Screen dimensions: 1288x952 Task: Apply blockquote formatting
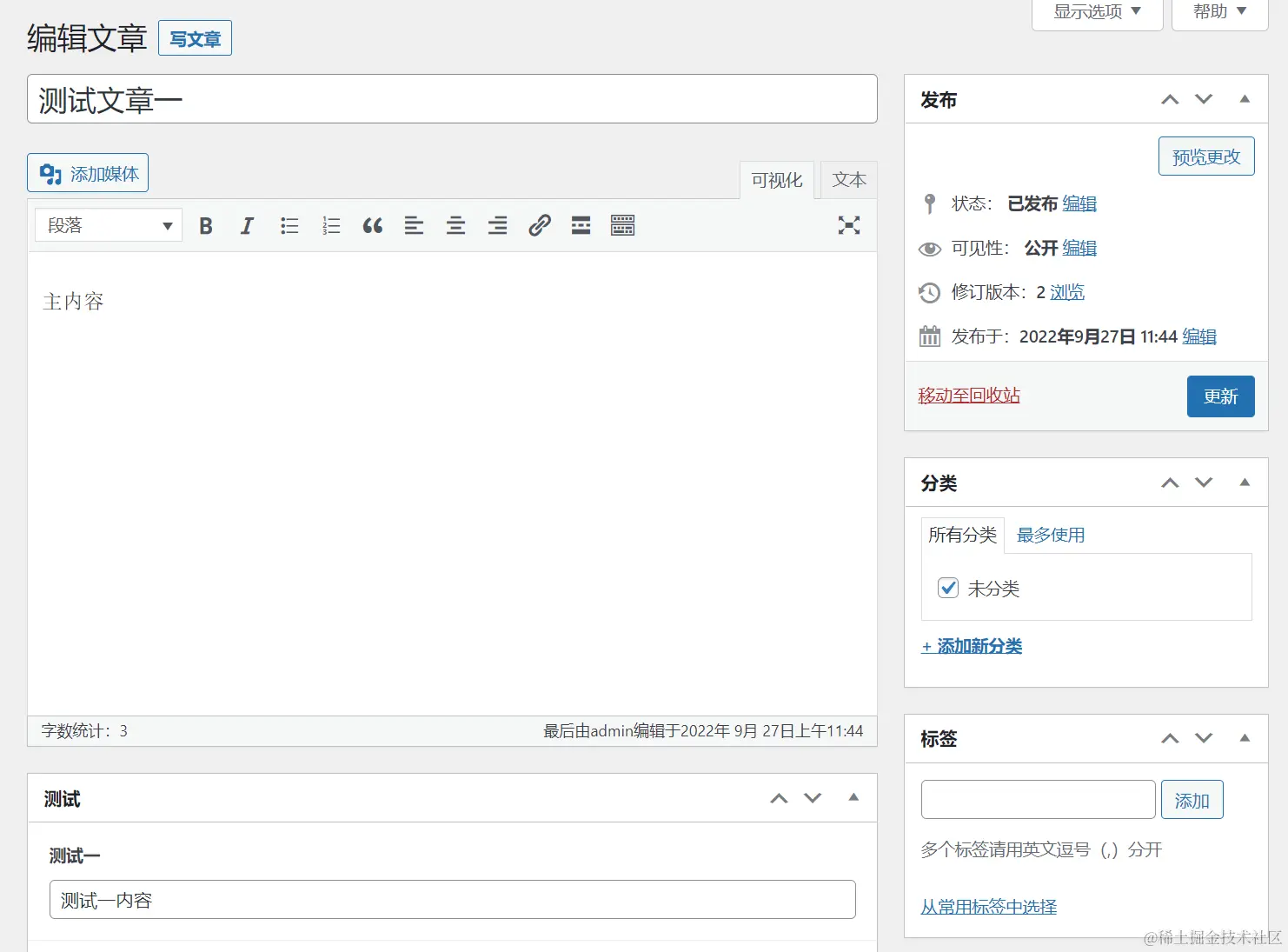click(x=373, y=226)
